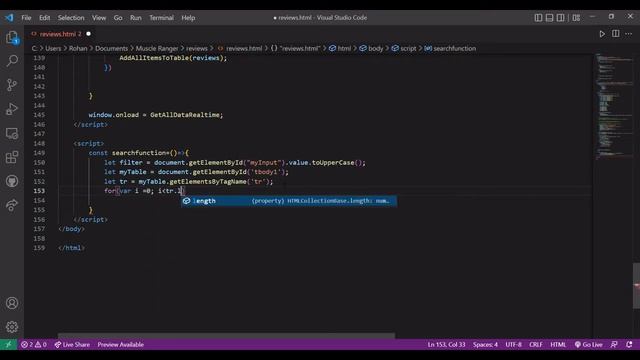The height and width of the screenshot is (360, 640).
Task: Click the vertical scrollbar thumb
Action: coord(636,286)
